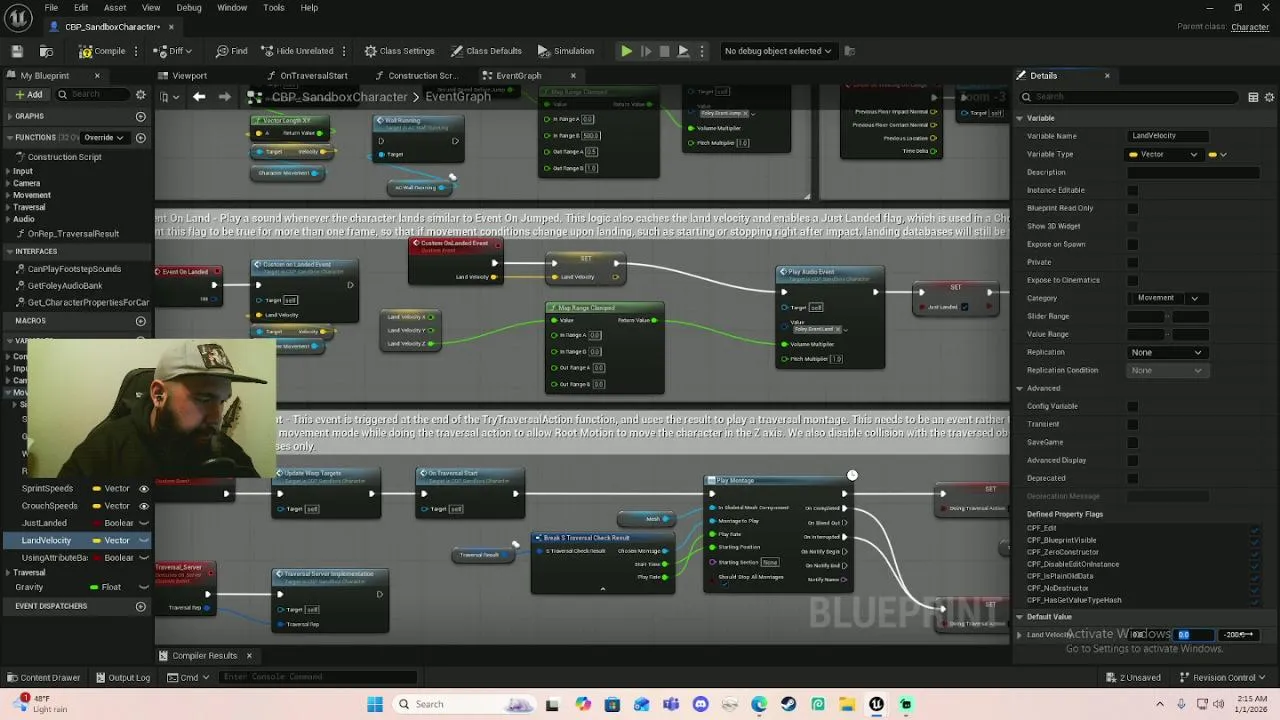Focus the My Blueprint search field
The image size is (1280, 720).
pyautogui.click(x=92, y=94)
